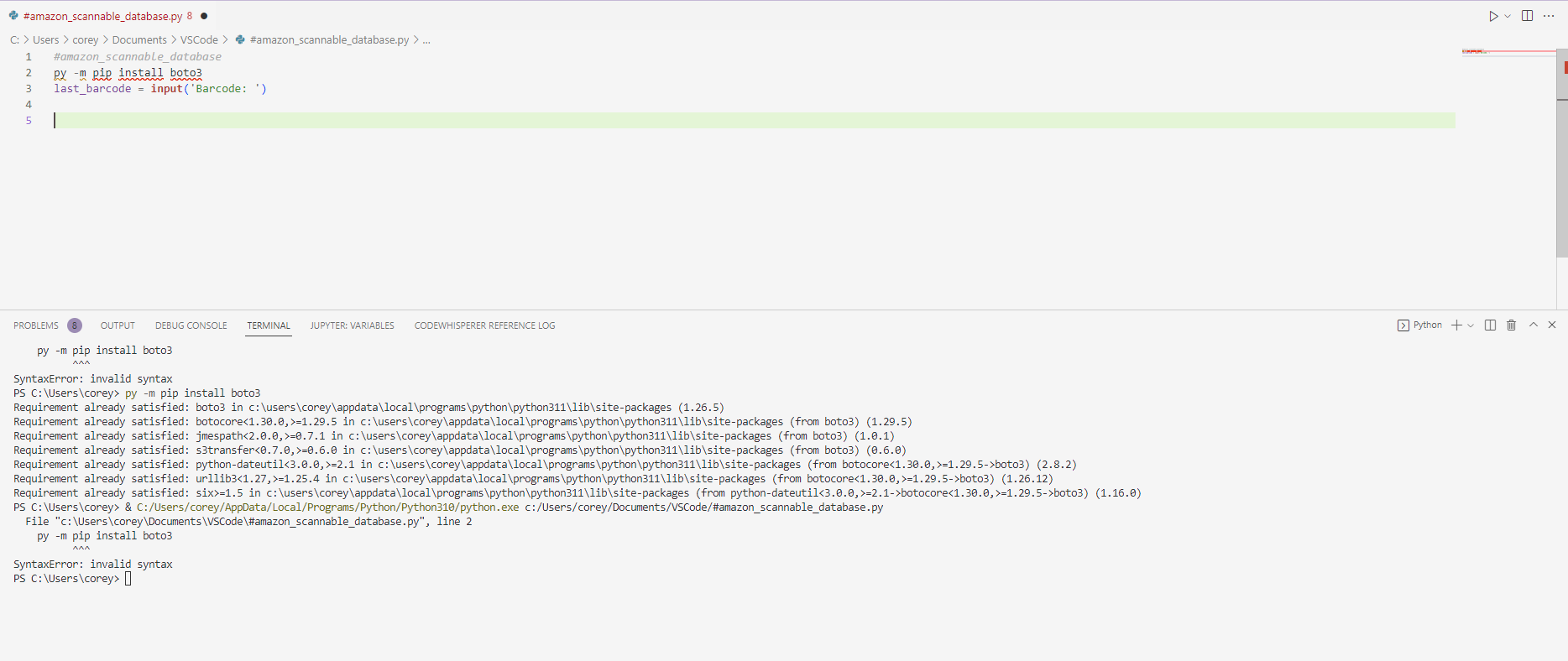Open the terminal launch profile dropdown chevron
1568x661 pixels.
tap(1471, 325)
